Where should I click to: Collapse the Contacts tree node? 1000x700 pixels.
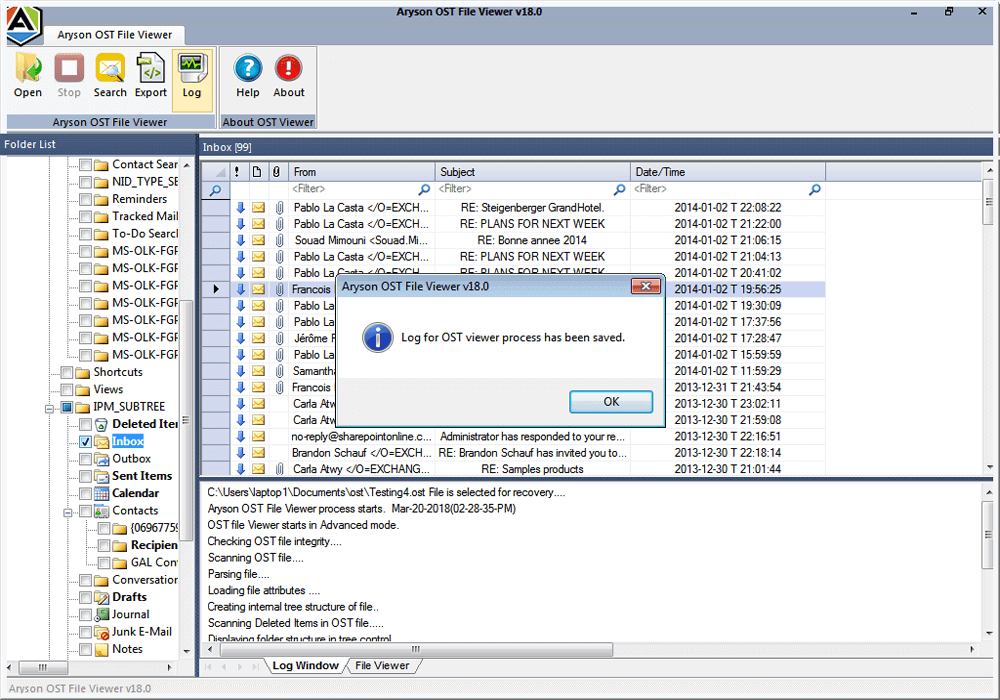click(x=68, y=512)
